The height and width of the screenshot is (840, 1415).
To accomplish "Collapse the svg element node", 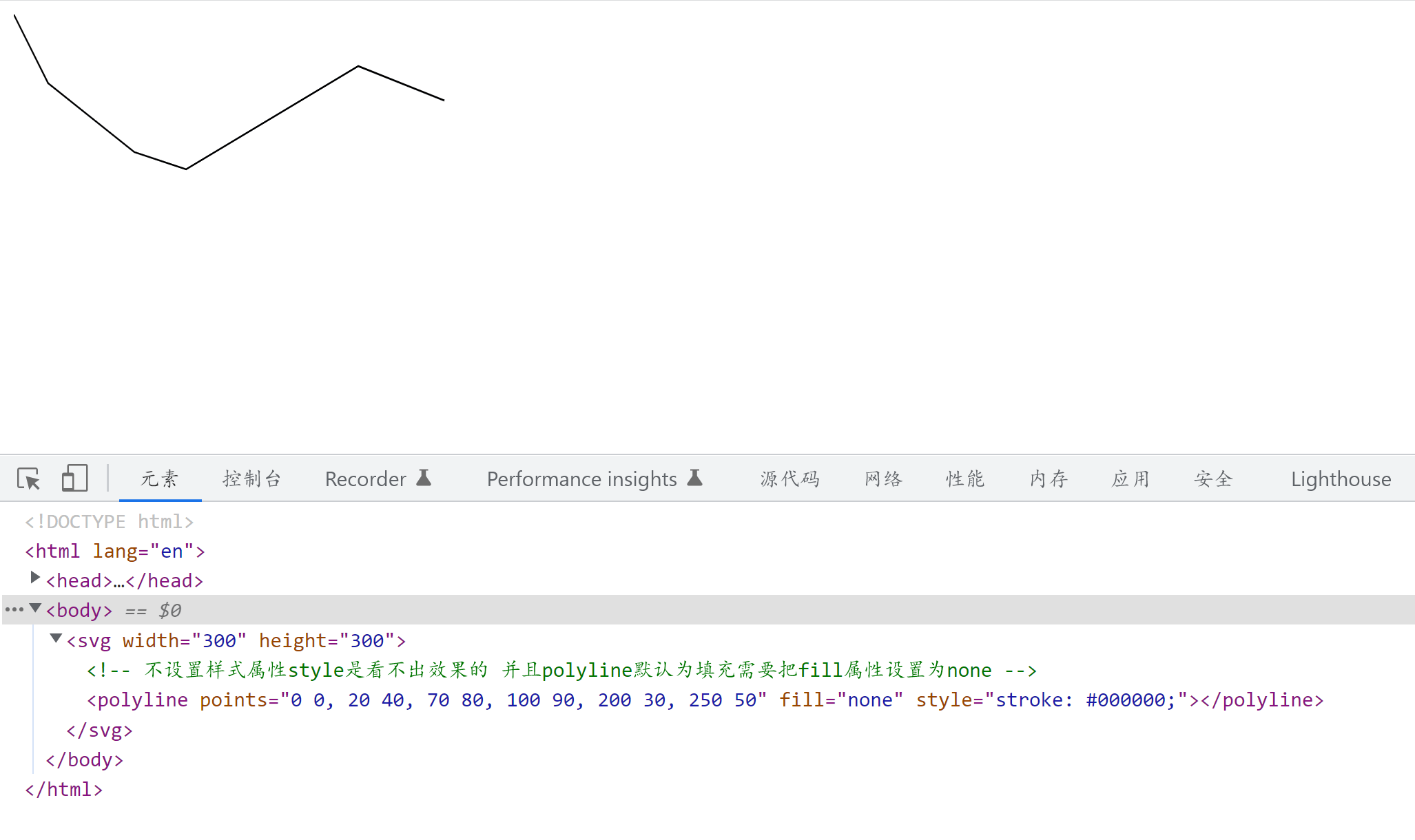I will click(x=56, y=638).
